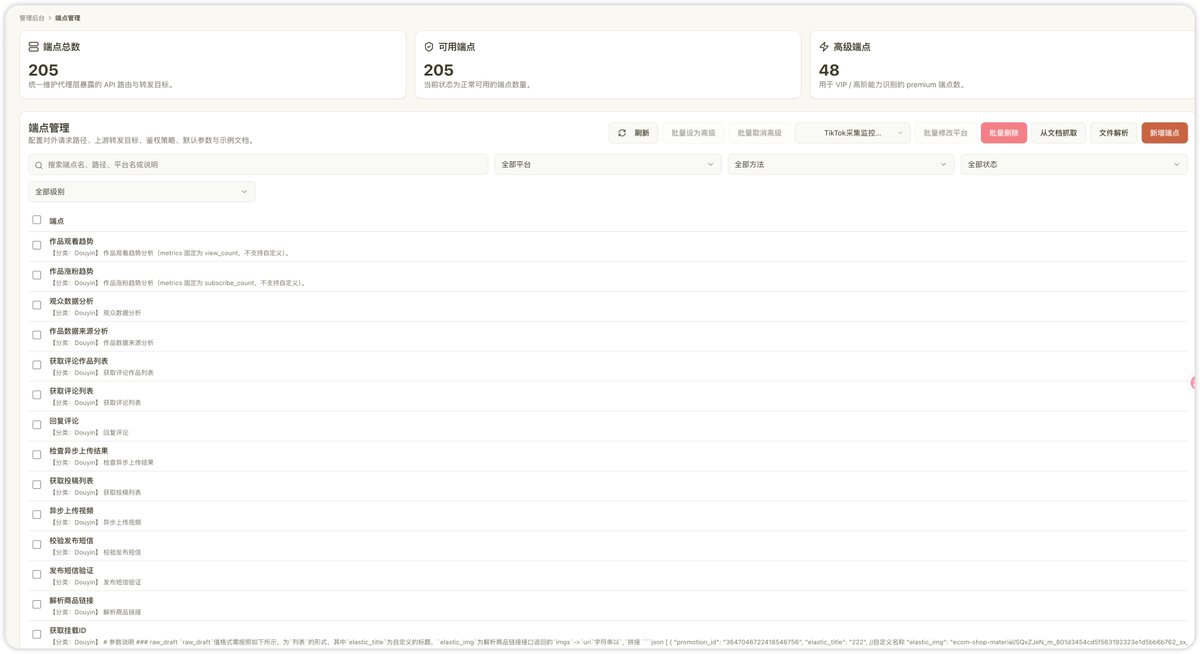
Task: Click the 异步上传视频 endpoint title
Action: [x=71, y=510]
